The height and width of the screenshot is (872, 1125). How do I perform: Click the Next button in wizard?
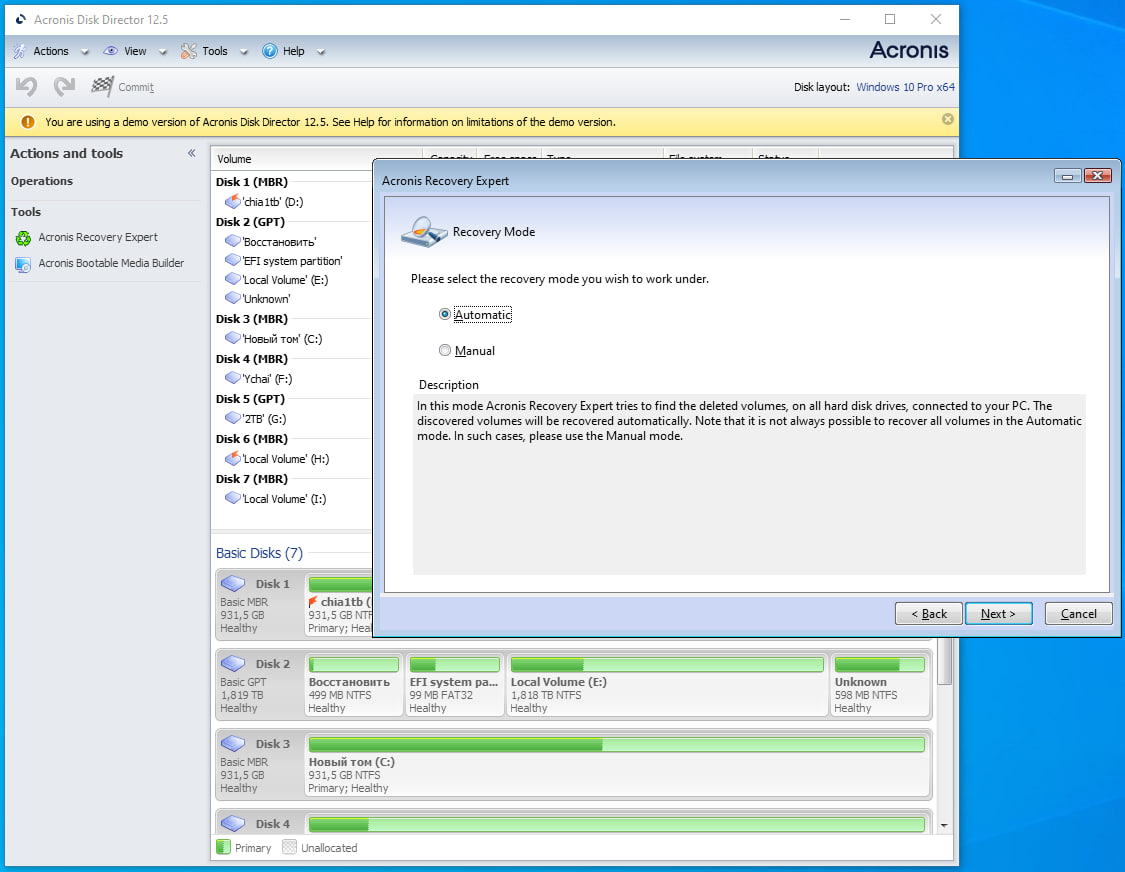998,614
